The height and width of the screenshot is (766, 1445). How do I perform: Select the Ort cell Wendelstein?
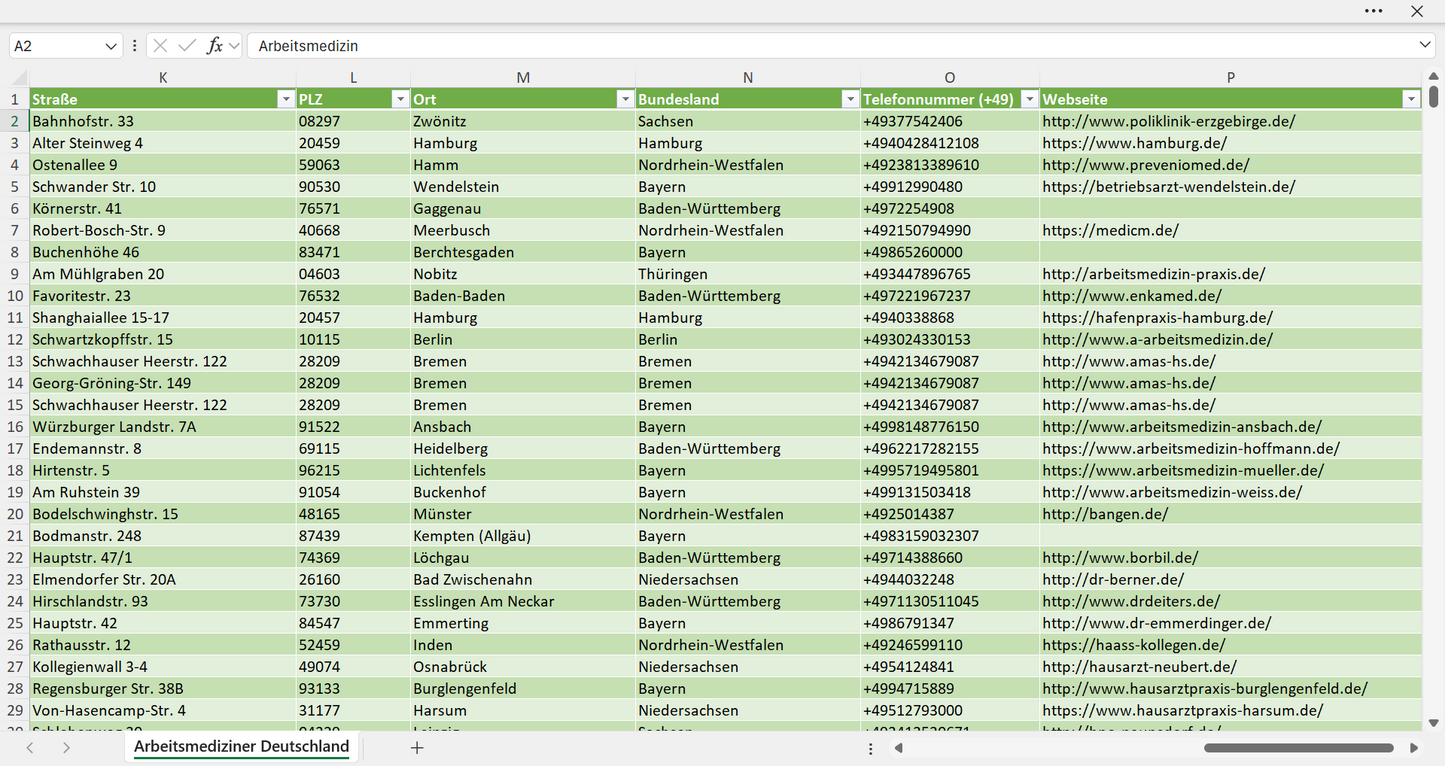(x=523, y=187)
